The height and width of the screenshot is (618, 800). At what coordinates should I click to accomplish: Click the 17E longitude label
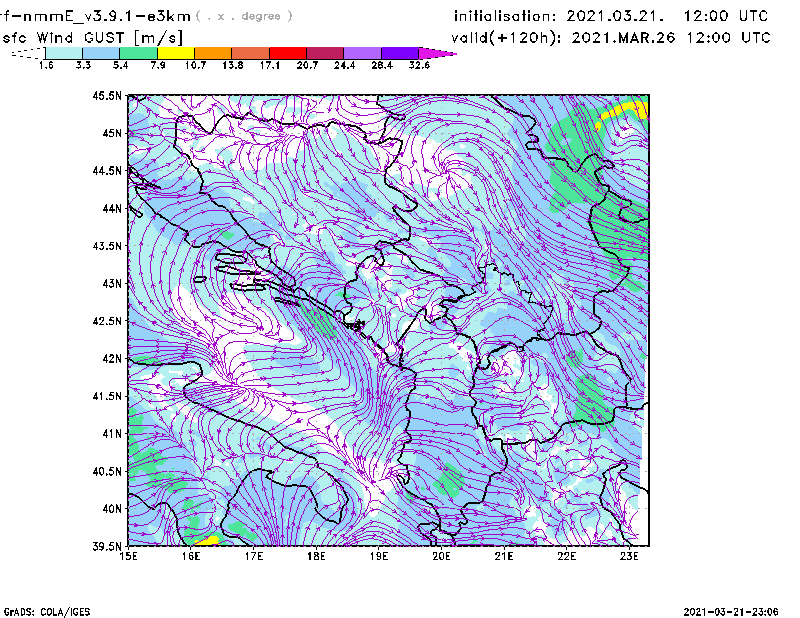[254, 556]
